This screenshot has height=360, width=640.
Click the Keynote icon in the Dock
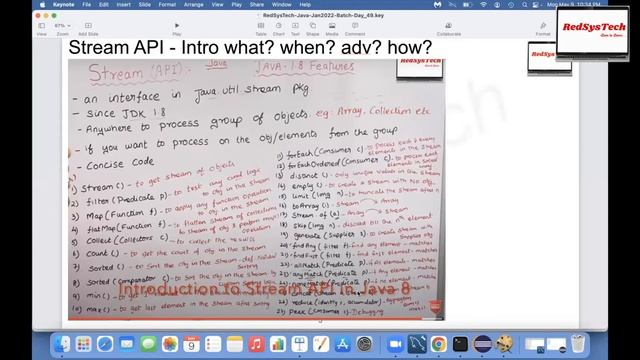(x=300, y=344)
